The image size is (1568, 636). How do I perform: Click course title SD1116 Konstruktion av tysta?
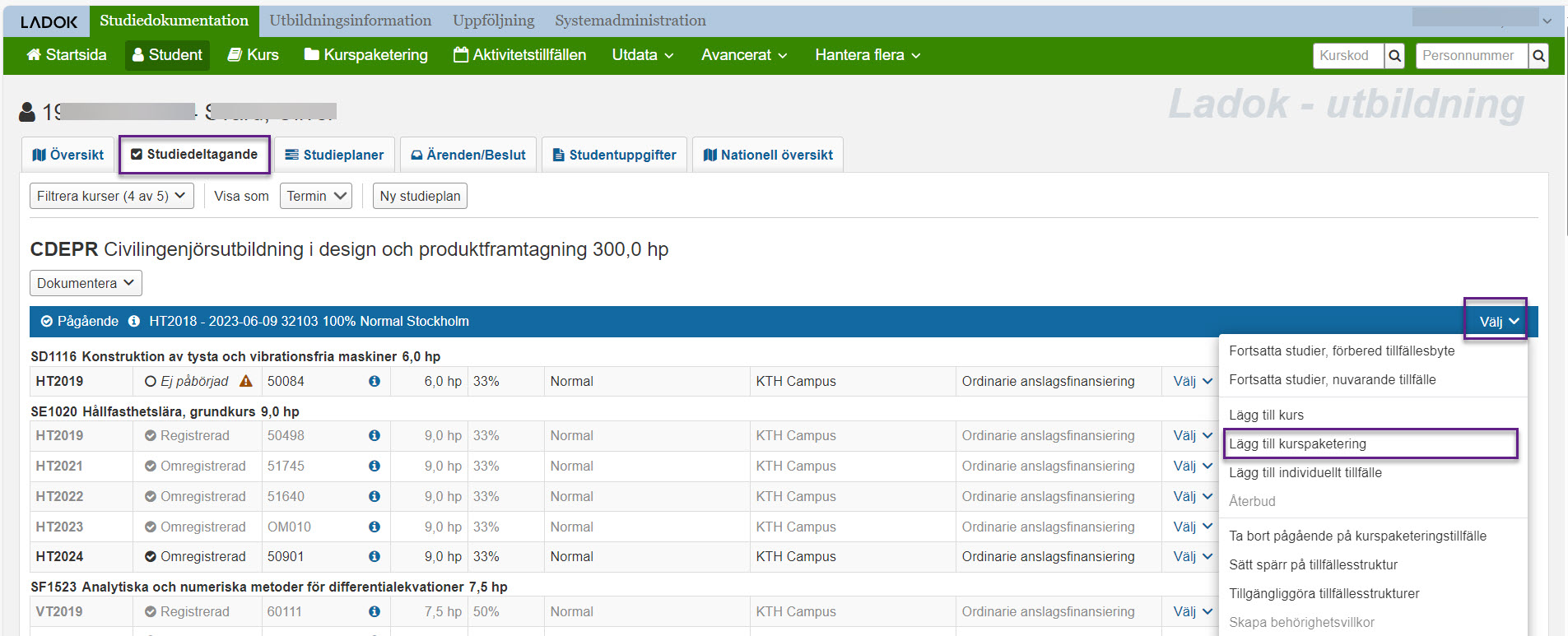pos(235,357)
